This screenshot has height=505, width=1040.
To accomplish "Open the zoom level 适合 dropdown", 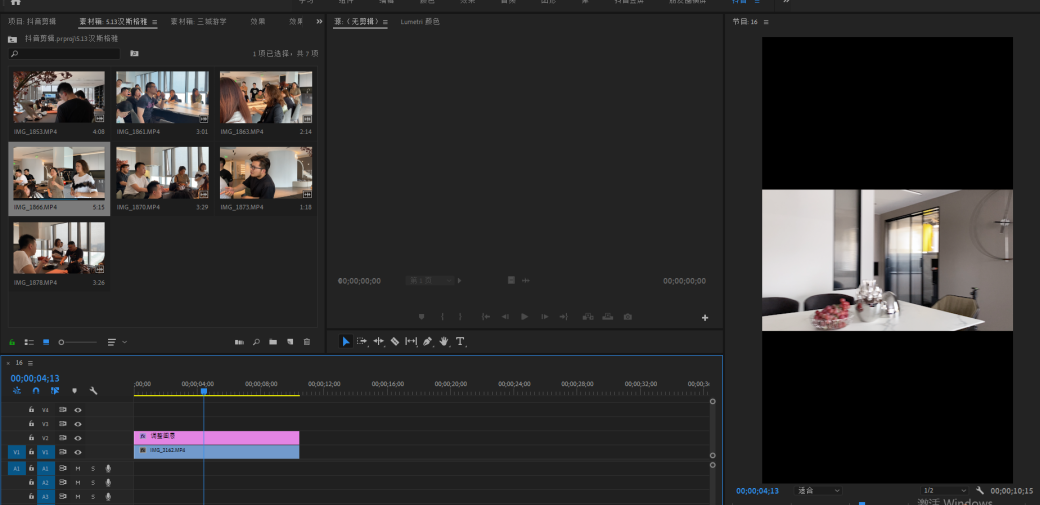I will (819, 490).
